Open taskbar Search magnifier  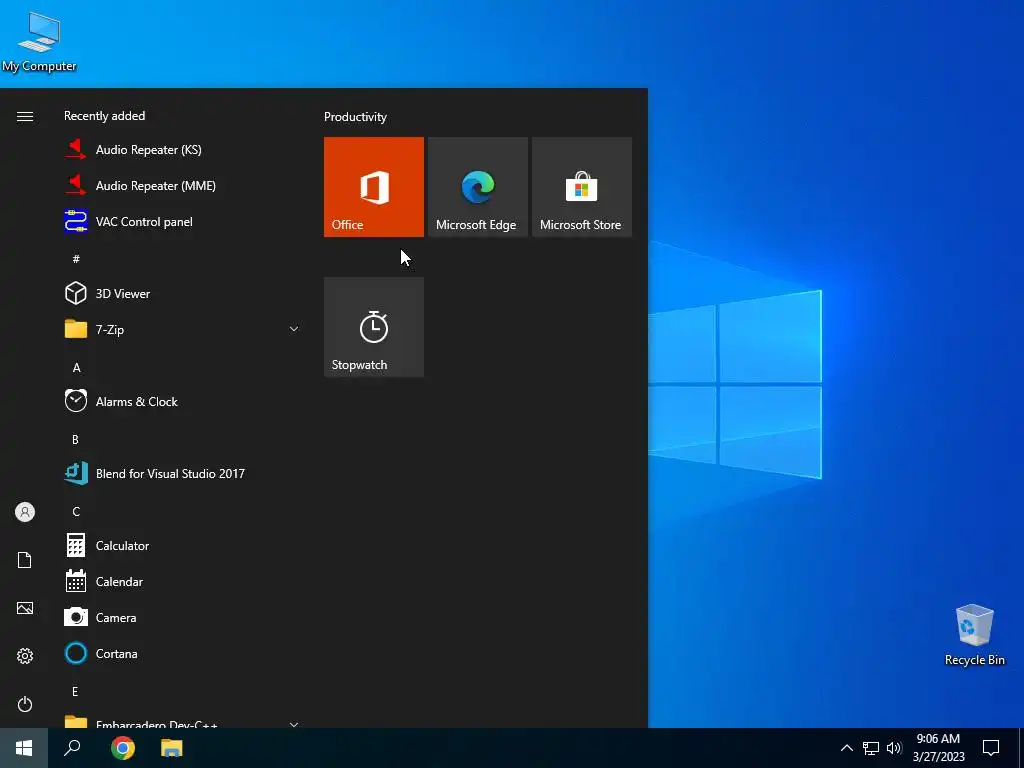click(x=72, y=748)
